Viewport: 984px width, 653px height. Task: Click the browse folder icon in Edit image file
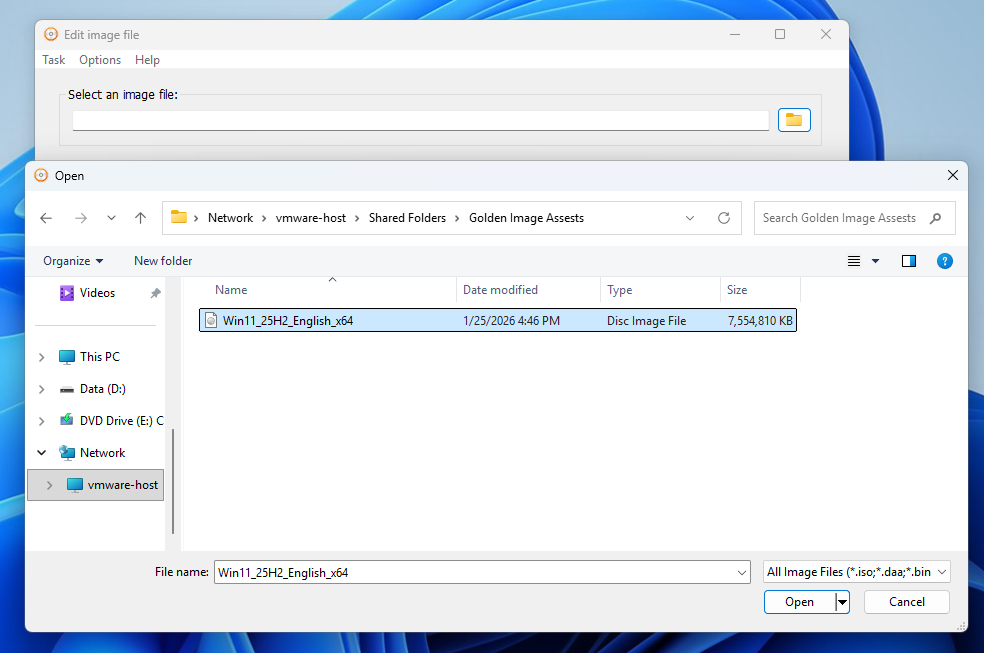[794, 120]
